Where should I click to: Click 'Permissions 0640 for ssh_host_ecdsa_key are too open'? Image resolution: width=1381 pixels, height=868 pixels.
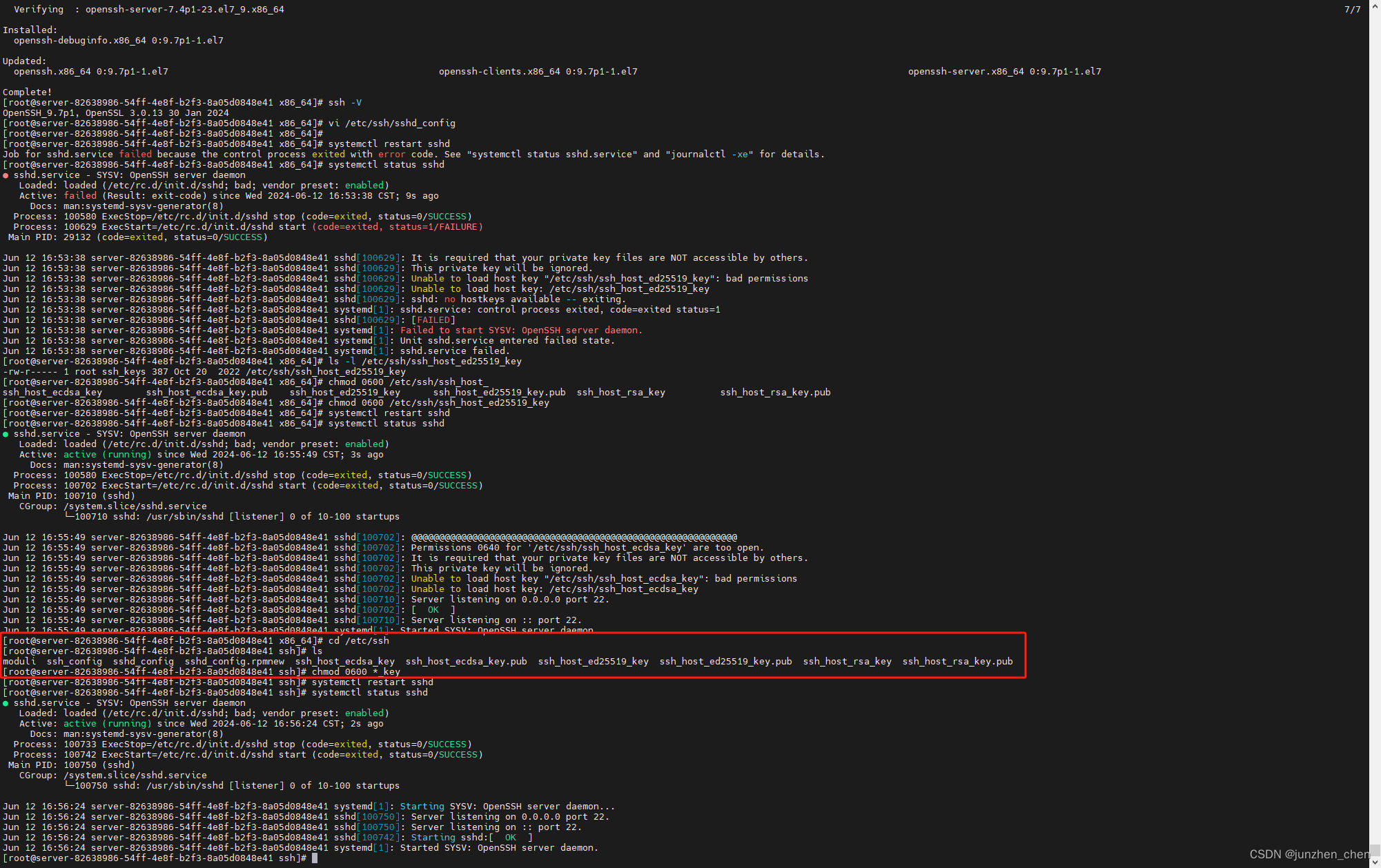[x=587, y=547]
